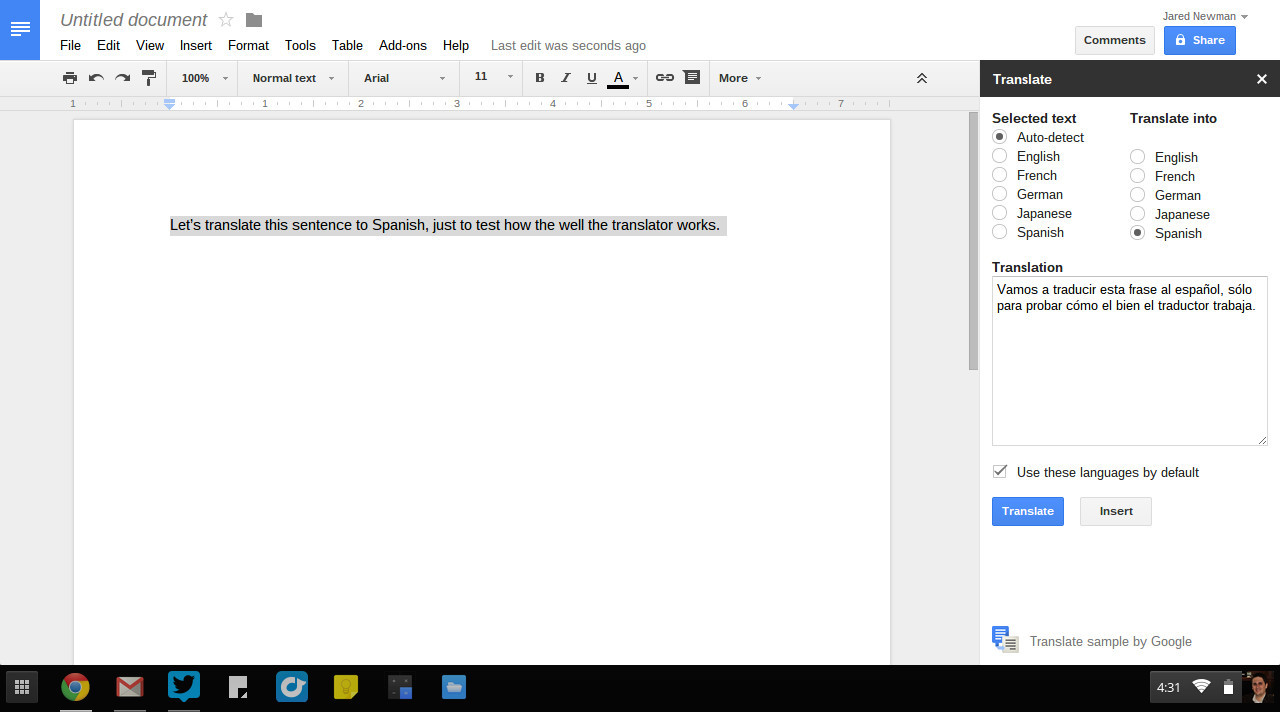1280x712 pixels.
Task: Star the Untitled document
Action: click(226, 20)
